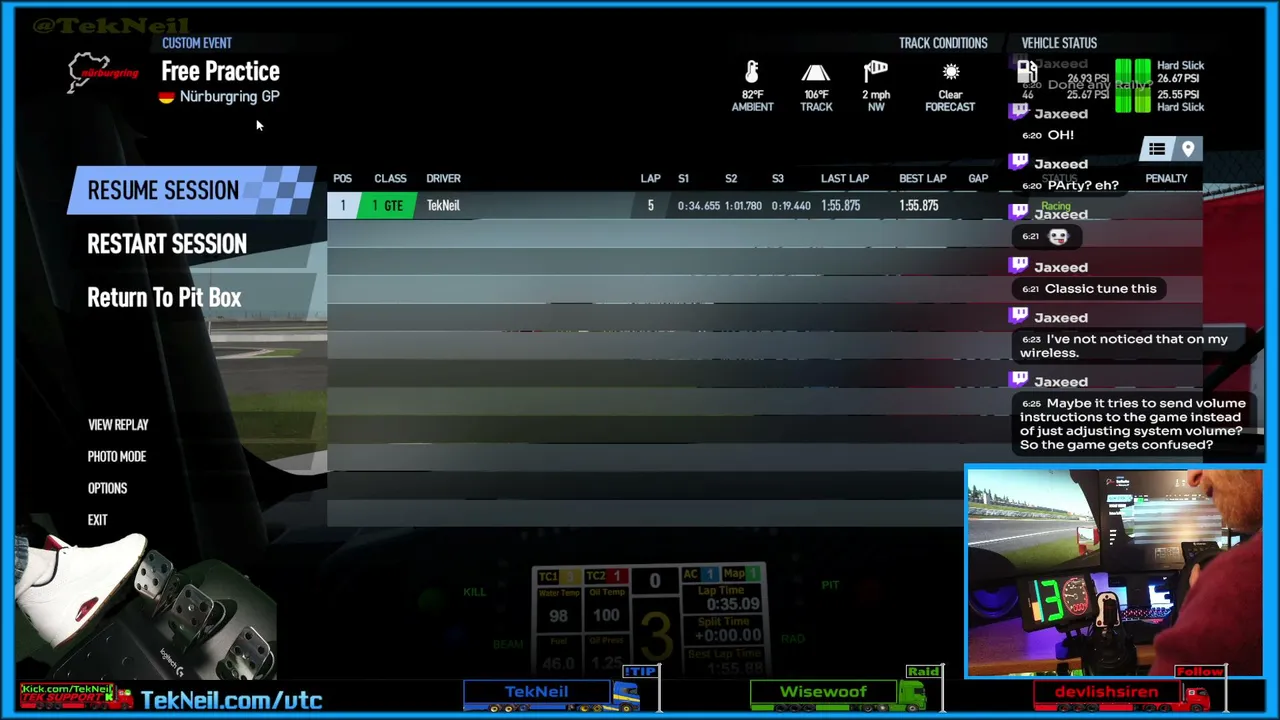Viewport: 1280px width, 720px height.
Task: Click the 106°F TRACK reading
Action: coord(816,101)
